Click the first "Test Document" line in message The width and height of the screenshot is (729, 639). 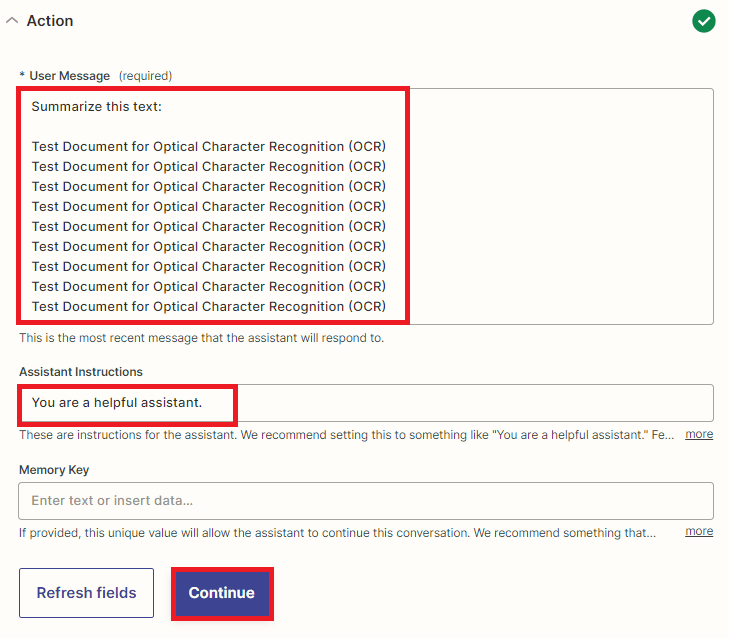point(208,146)
